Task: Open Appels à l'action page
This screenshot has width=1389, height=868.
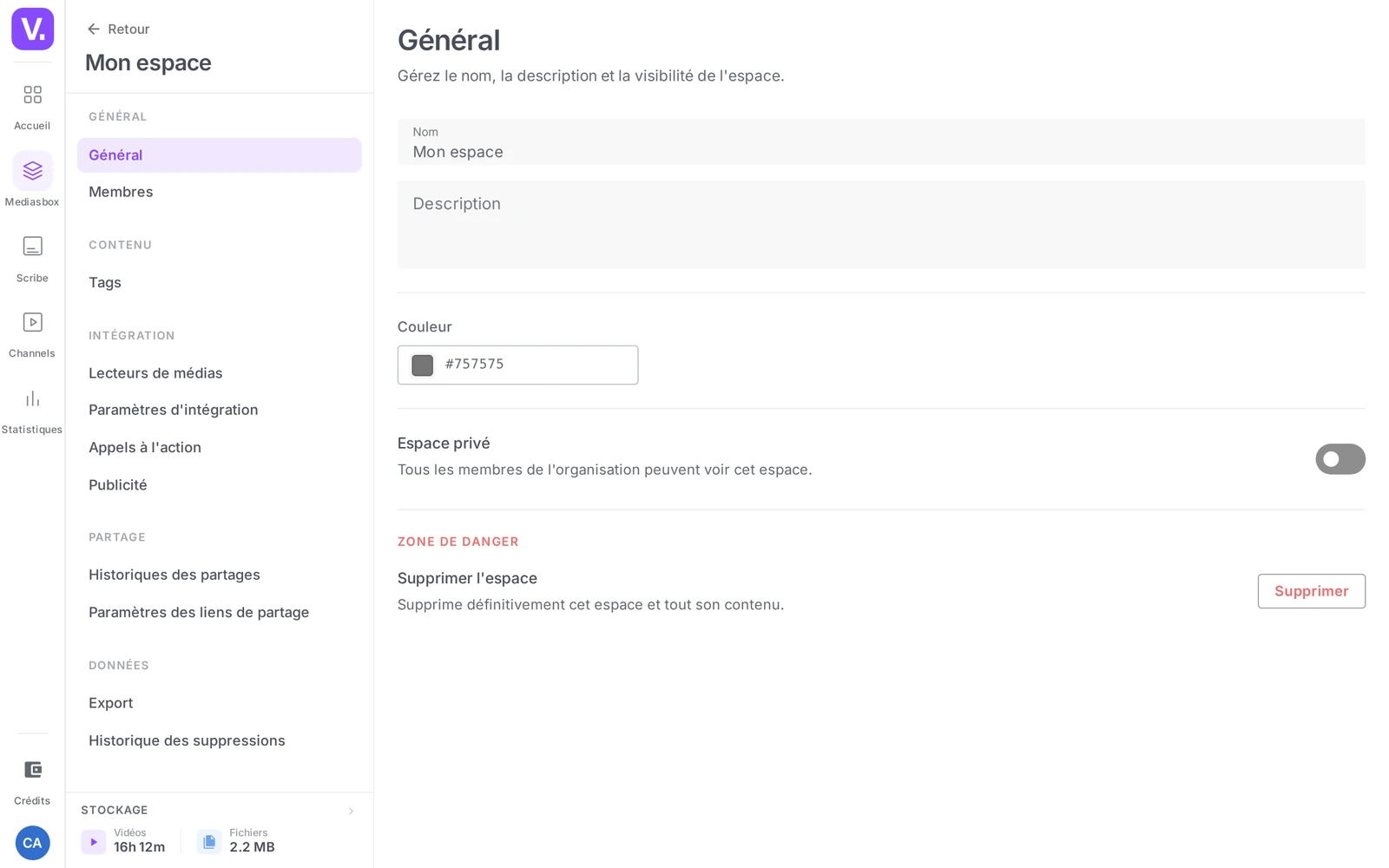Action: pos(219,447)
